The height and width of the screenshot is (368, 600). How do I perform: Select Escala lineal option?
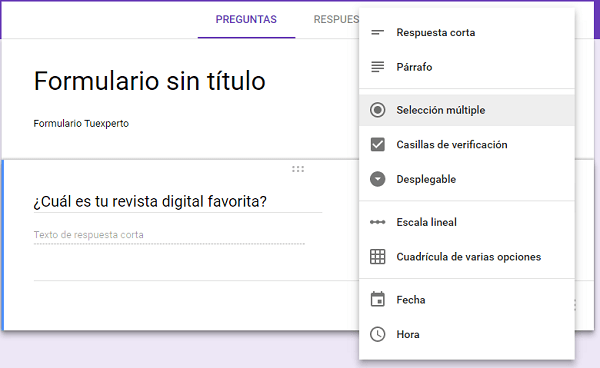click(x=467, y=222)
